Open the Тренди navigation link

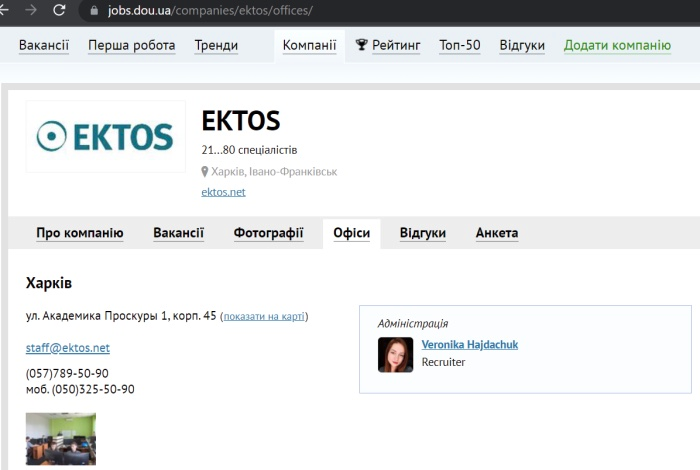coord(216,45)
